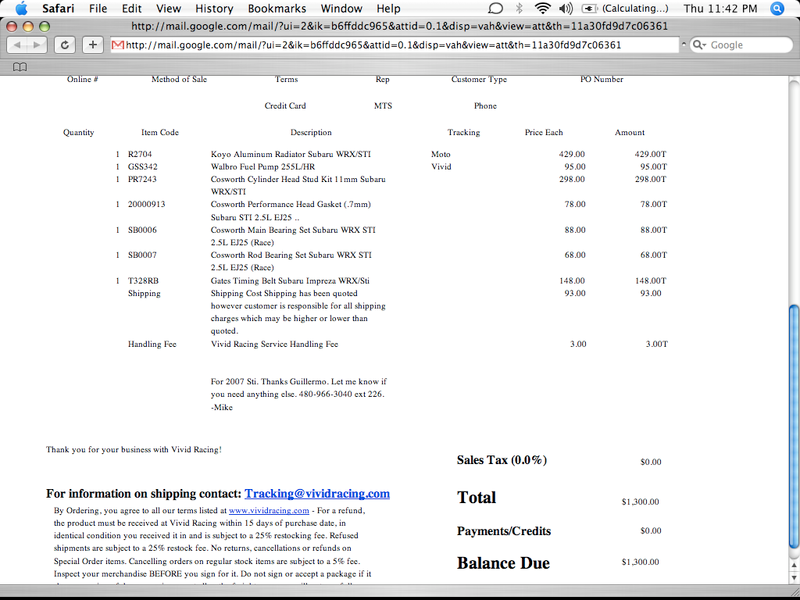Click the Koyo Aluminum Radiator description
This screenshot has height=600, width=800.
(x=290, y=154)
